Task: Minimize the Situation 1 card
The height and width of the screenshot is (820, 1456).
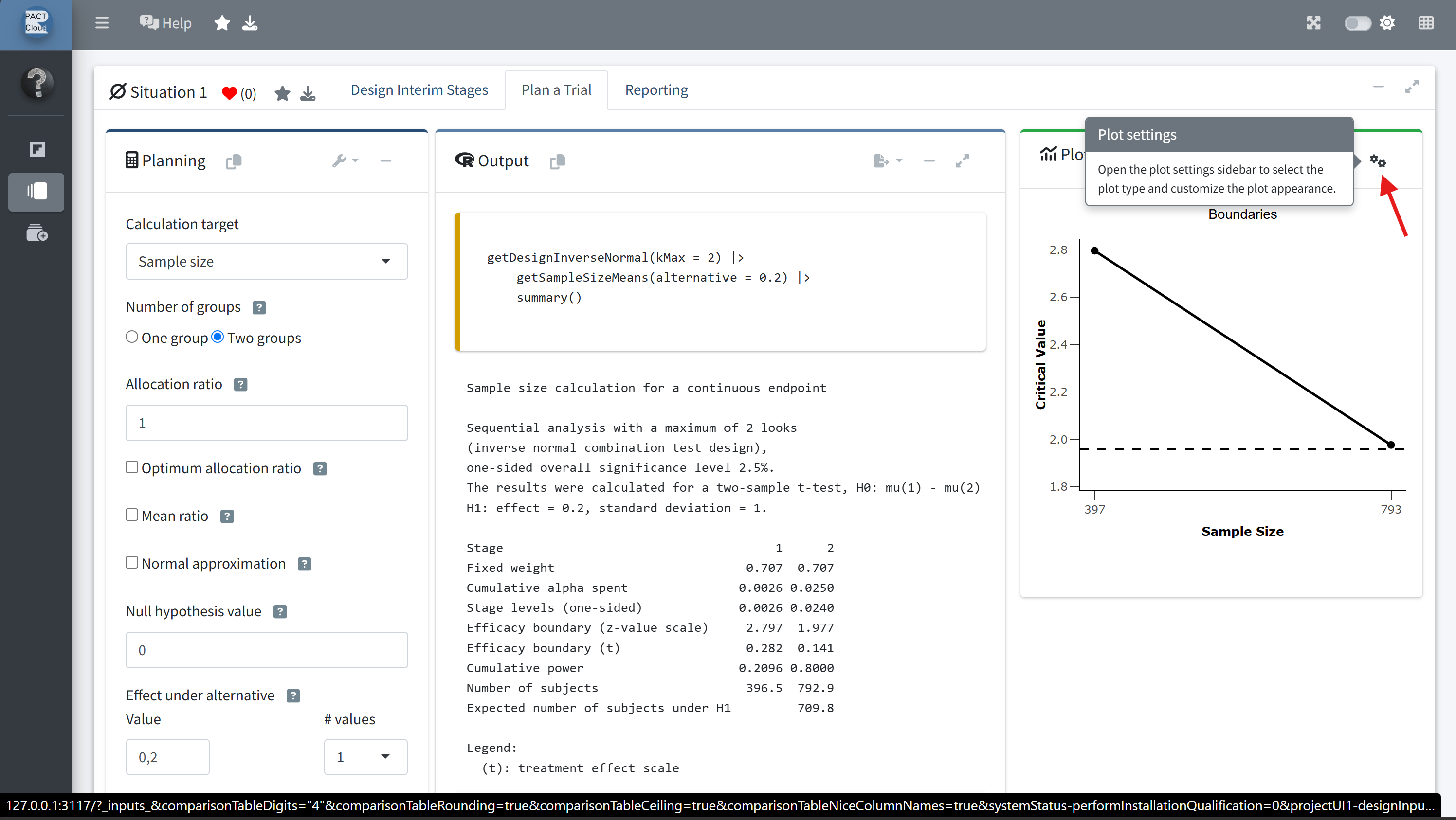Action: click(x=1379, y=87)
